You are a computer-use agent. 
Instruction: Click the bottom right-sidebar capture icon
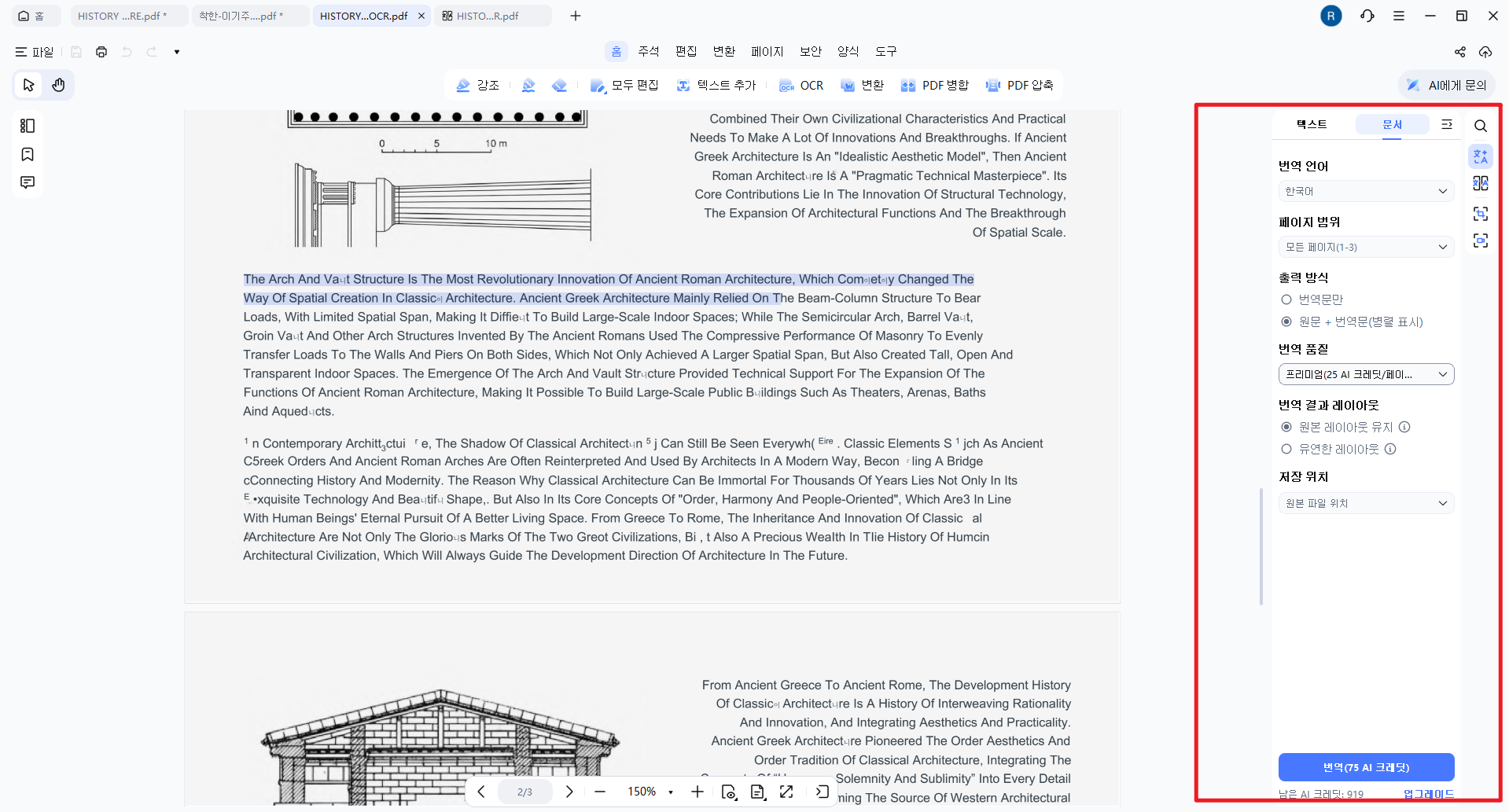[x=1481, y=241]
